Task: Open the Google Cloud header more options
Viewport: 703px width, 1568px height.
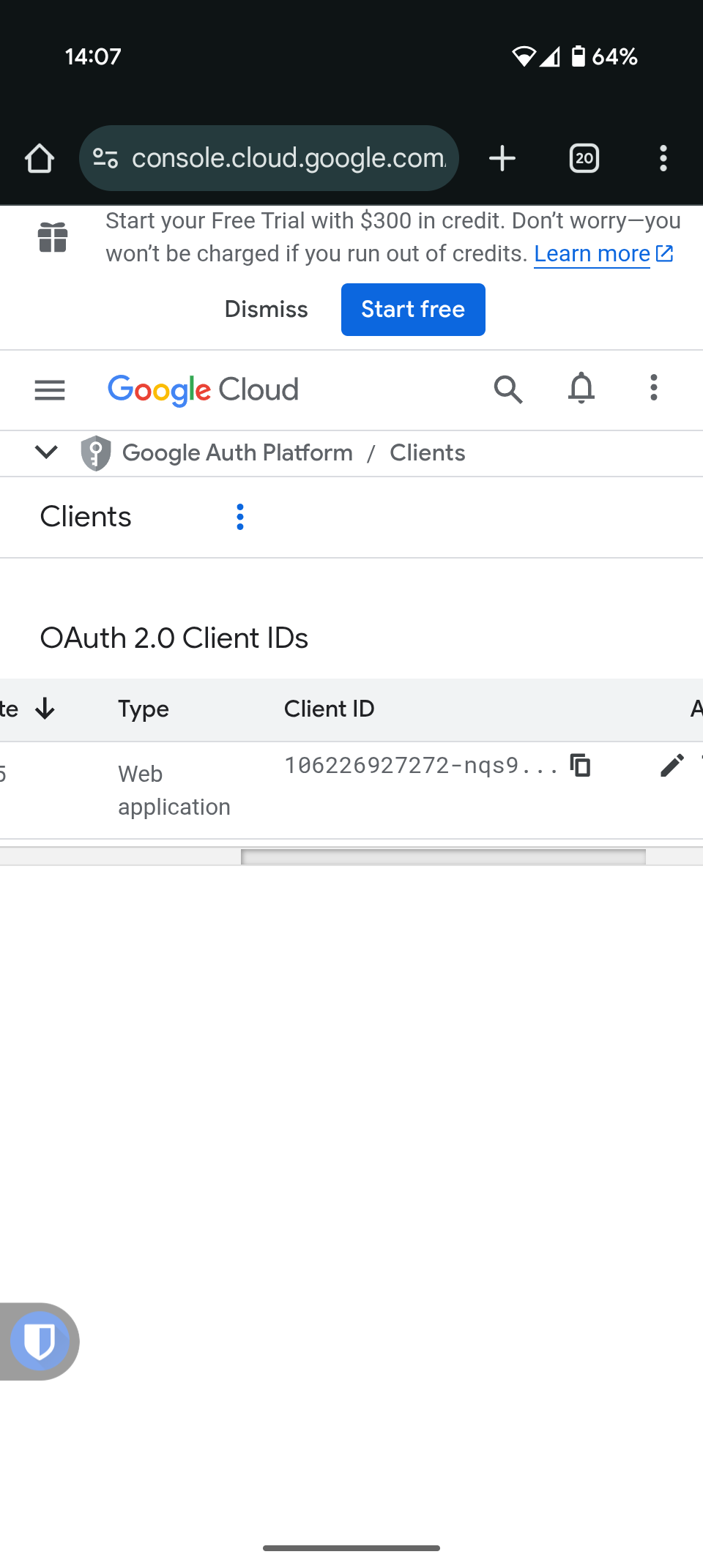Action: click(x=654, y=388)
